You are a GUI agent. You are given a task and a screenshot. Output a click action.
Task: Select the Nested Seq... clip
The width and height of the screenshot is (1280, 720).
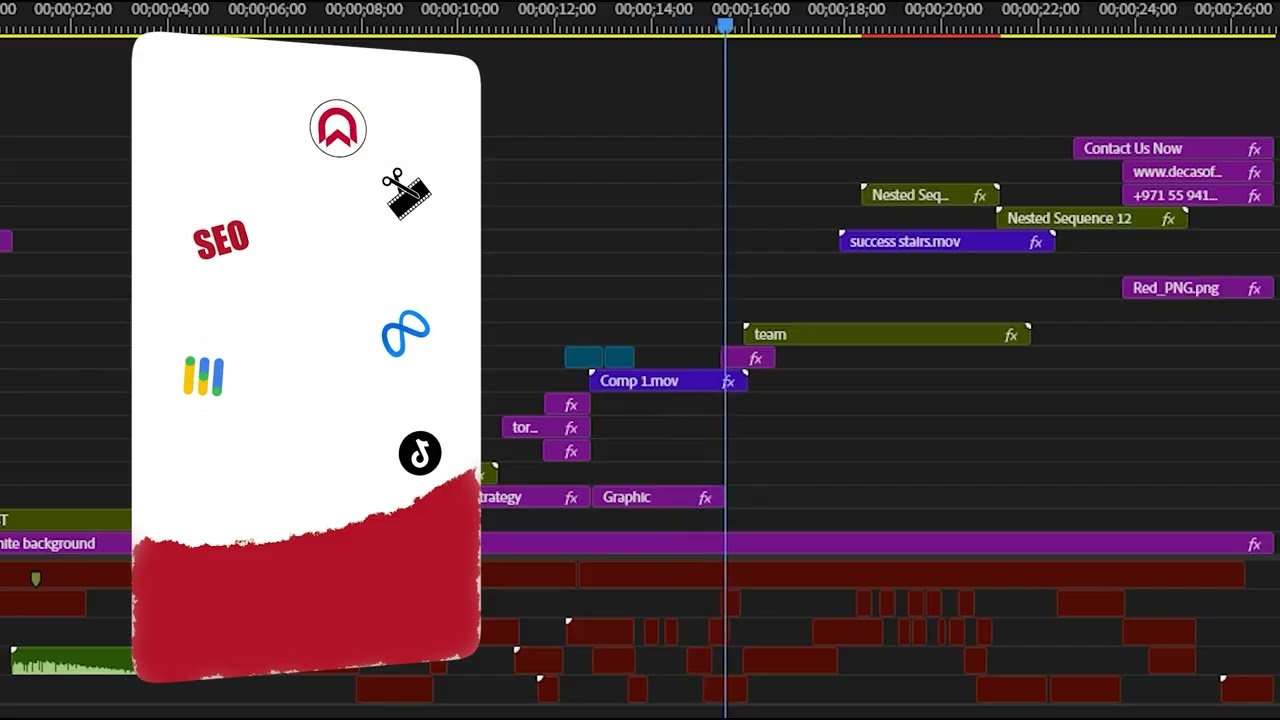point(930,195)
